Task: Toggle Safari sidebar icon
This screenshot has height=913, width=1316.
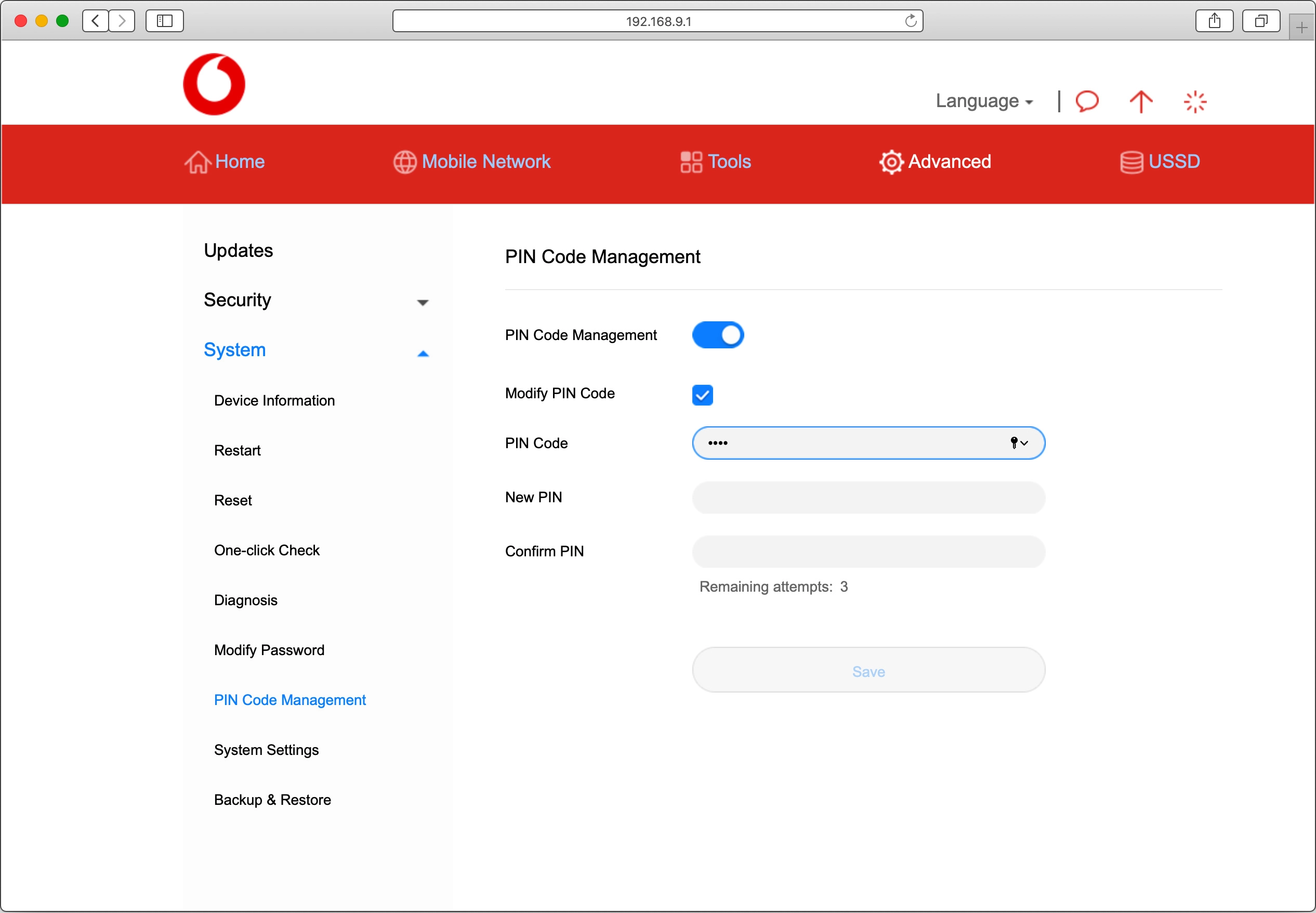Action: click(x=165, y=21)
